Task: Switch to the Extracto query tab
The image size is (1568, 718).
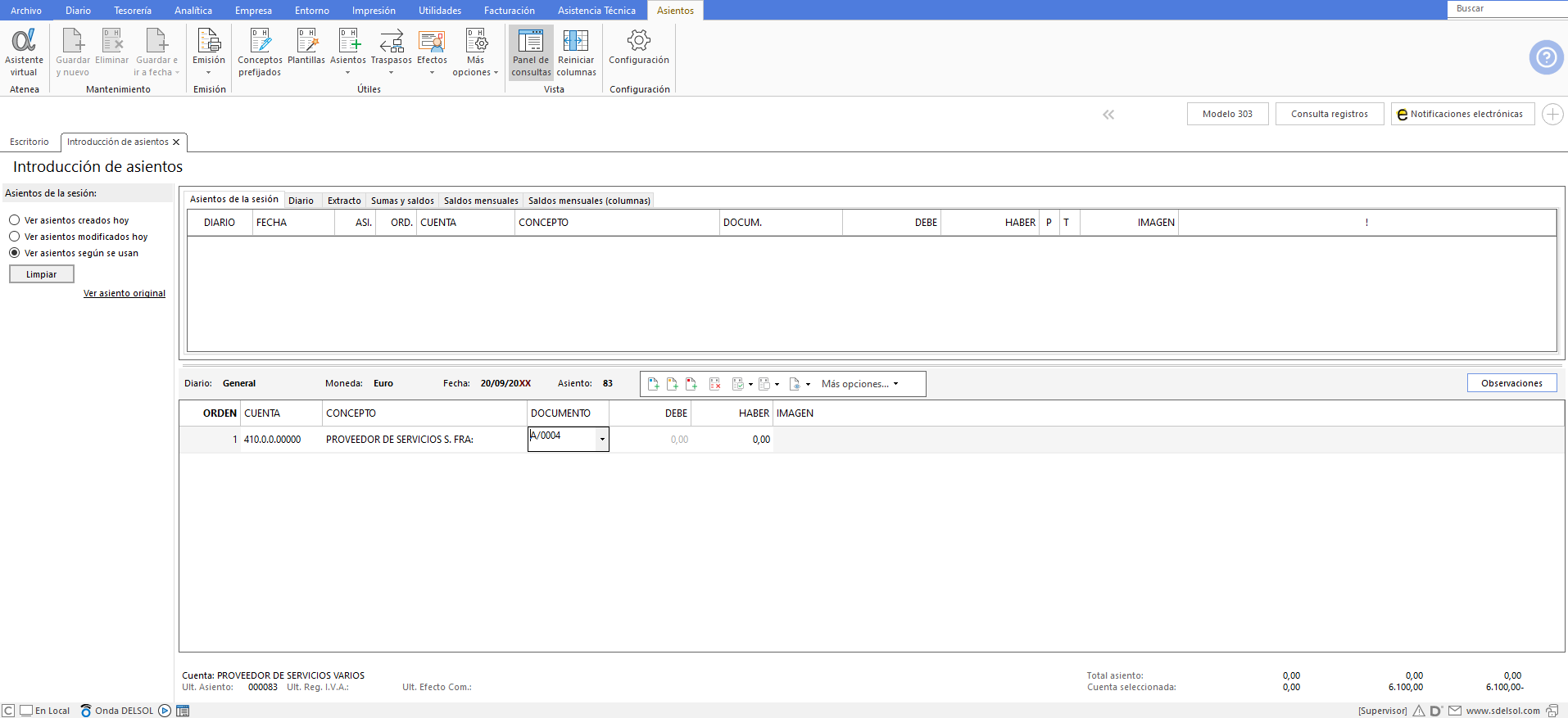Action: pyautogui.click(x=344, y=201)
